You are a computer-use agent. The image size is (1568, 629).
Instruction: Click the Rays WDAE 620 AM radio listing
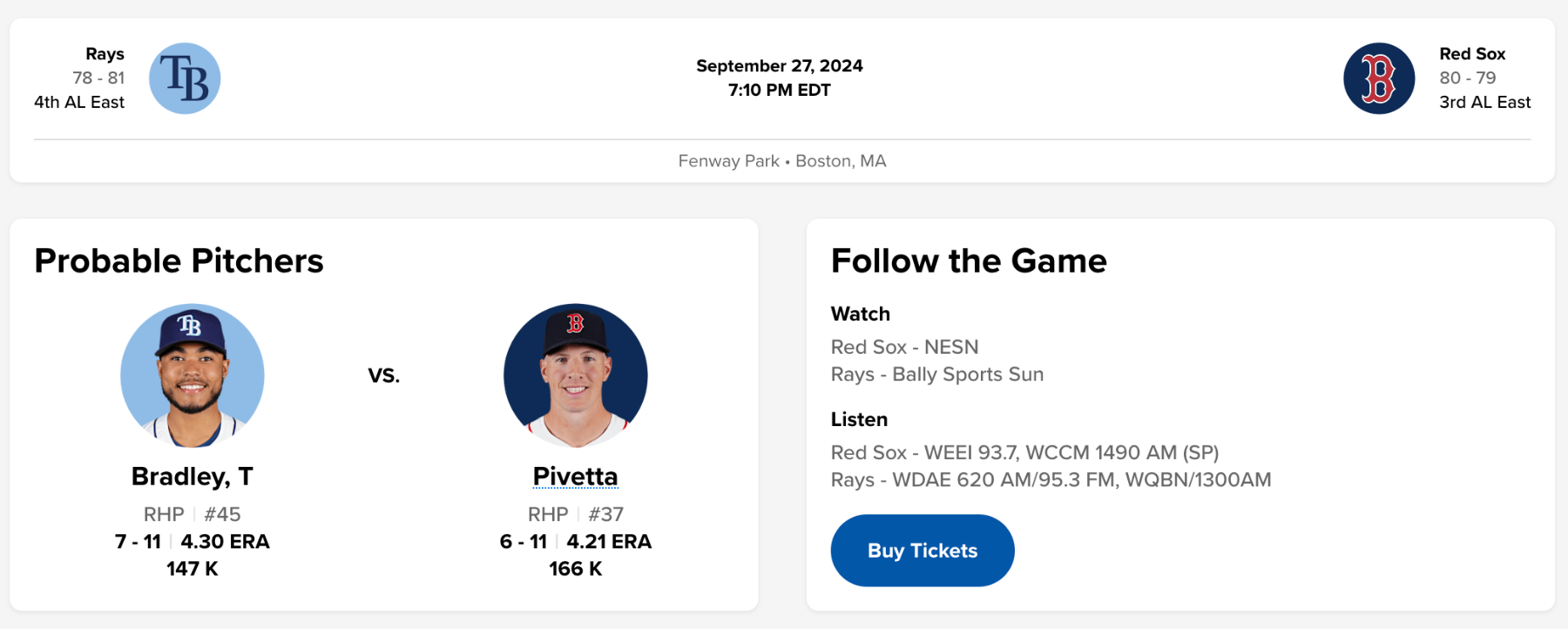(x=1051, y=480)
